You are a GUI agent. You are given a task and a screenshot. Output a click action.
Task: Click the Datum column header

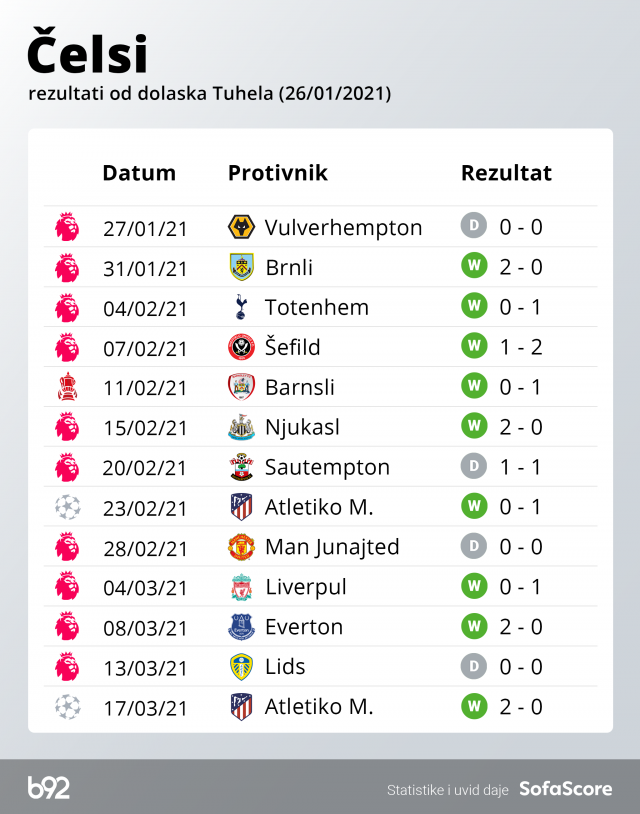tap(139, 173)
